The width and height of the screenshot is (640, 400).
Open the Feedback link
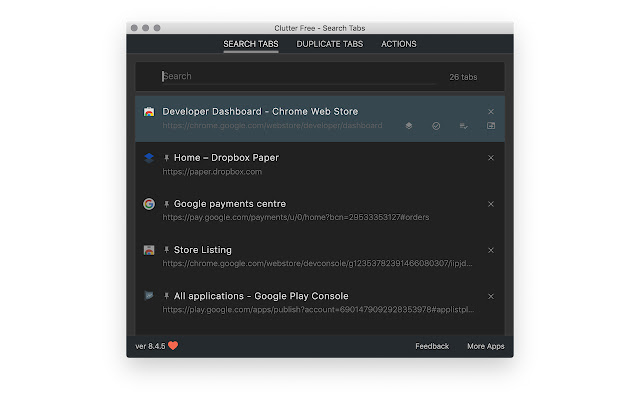pyautogui.click(x=432, y=346)
